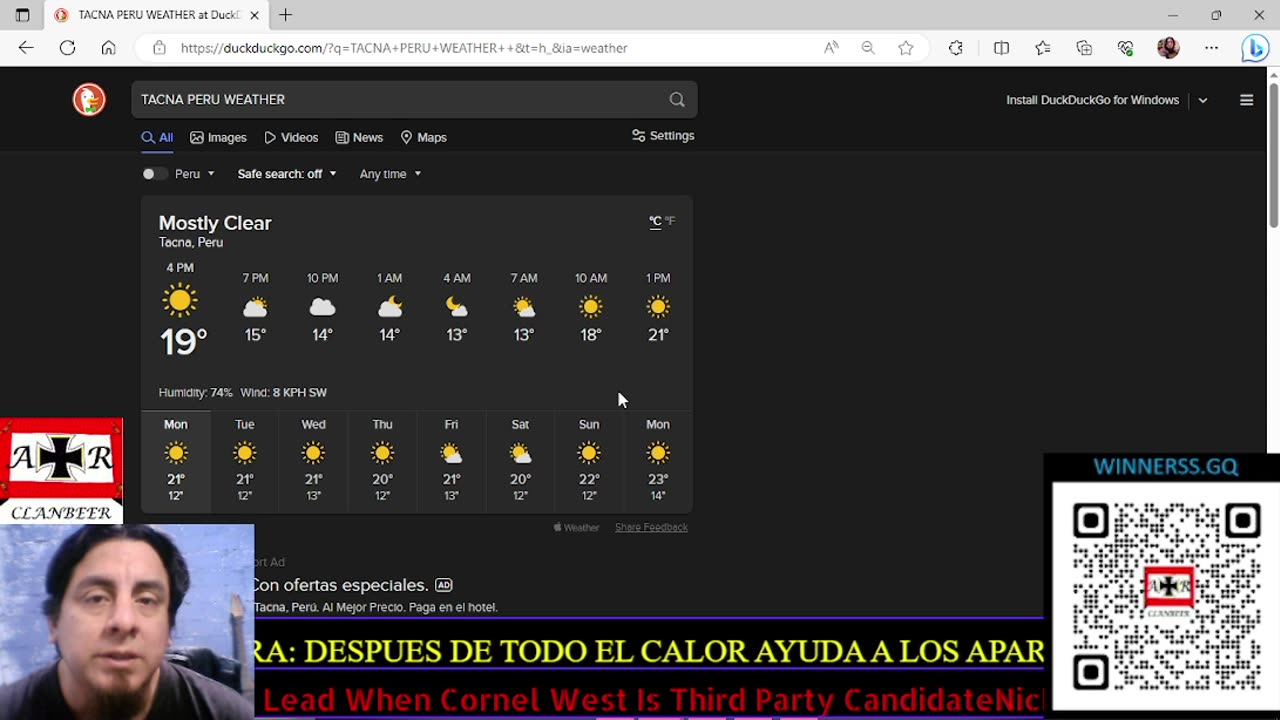1280x720 pixels.
Task: Open tab actions menu icon
Action: (22, 15)
